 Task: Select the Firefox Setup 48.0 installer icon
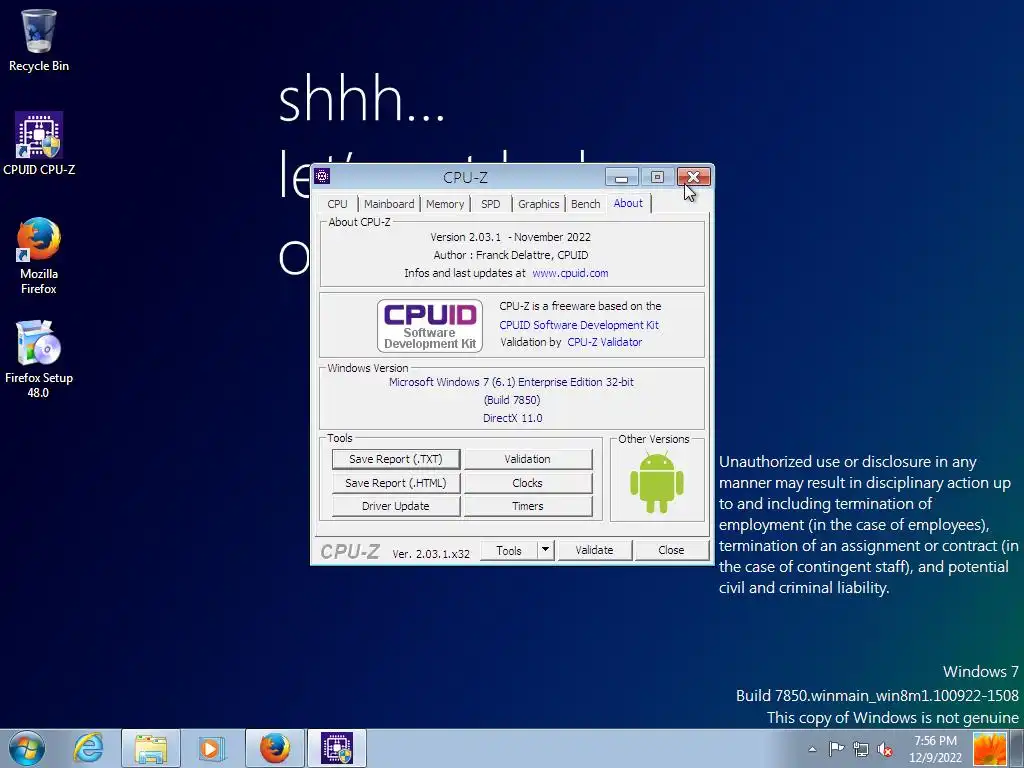pos(39,359)
